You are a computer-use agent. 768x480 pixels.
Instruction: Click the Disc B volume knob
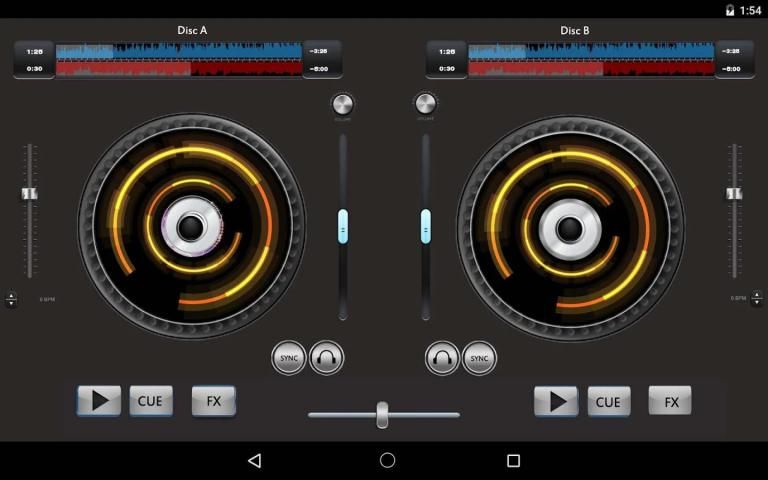(x=425, y=104)
